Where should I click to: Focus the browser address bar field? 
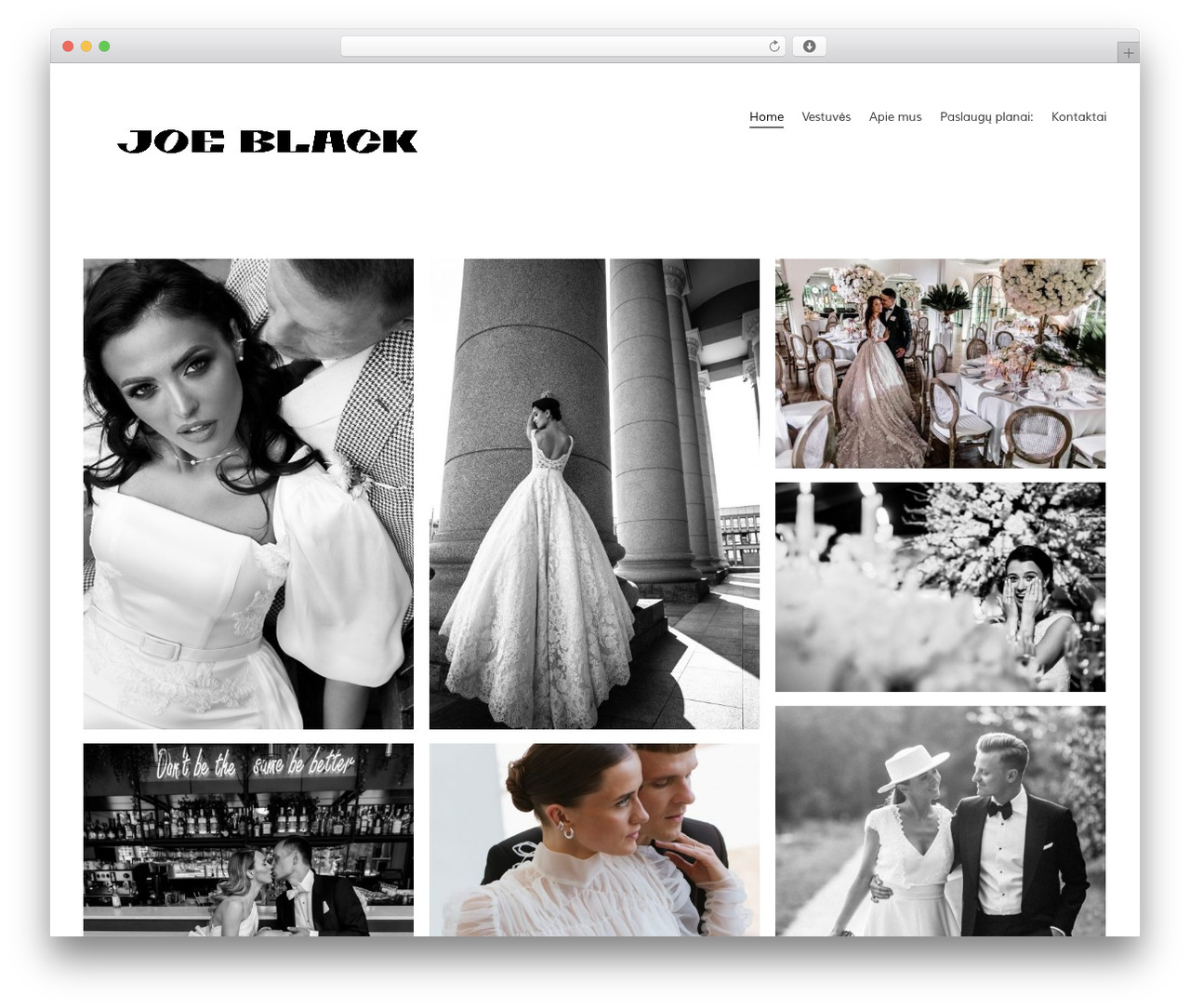(562, 46)
